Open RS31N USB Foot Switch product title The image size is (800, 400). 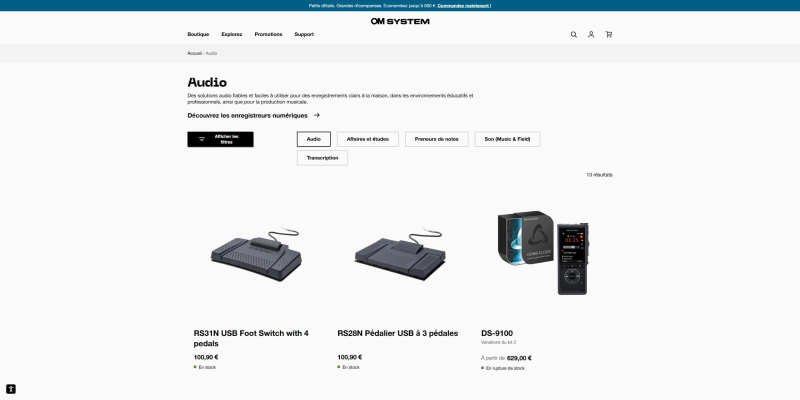(251, 338)
